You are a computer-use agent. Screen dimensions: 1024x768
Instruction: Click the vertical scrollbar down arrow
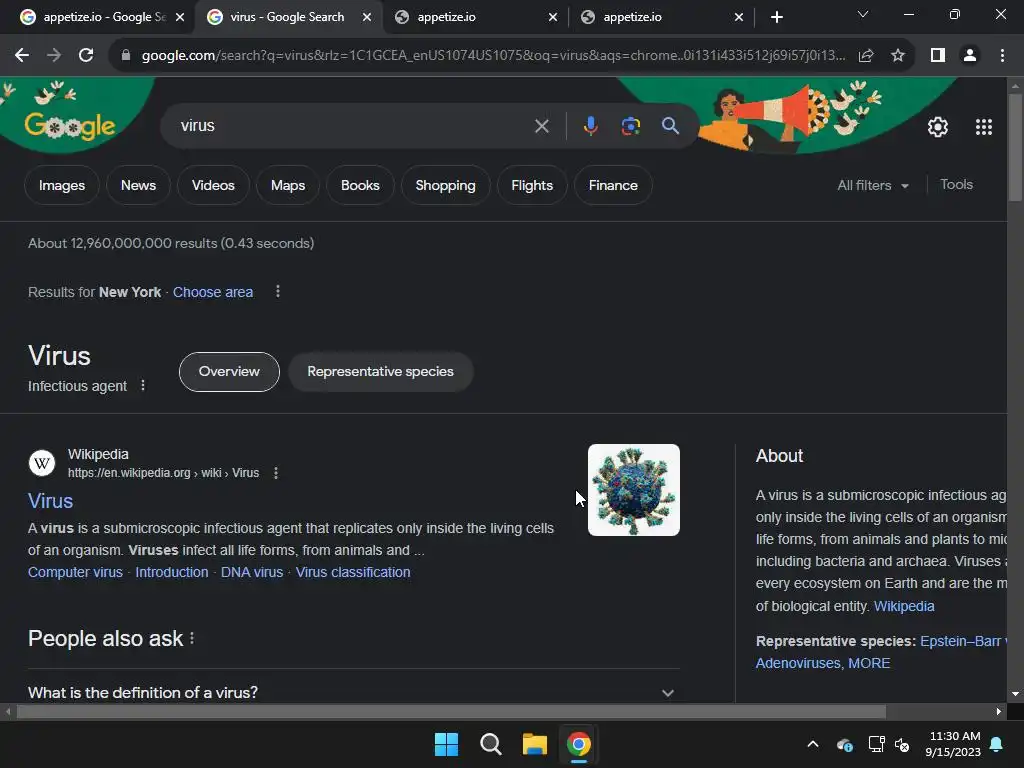[x=1015, y=694]
